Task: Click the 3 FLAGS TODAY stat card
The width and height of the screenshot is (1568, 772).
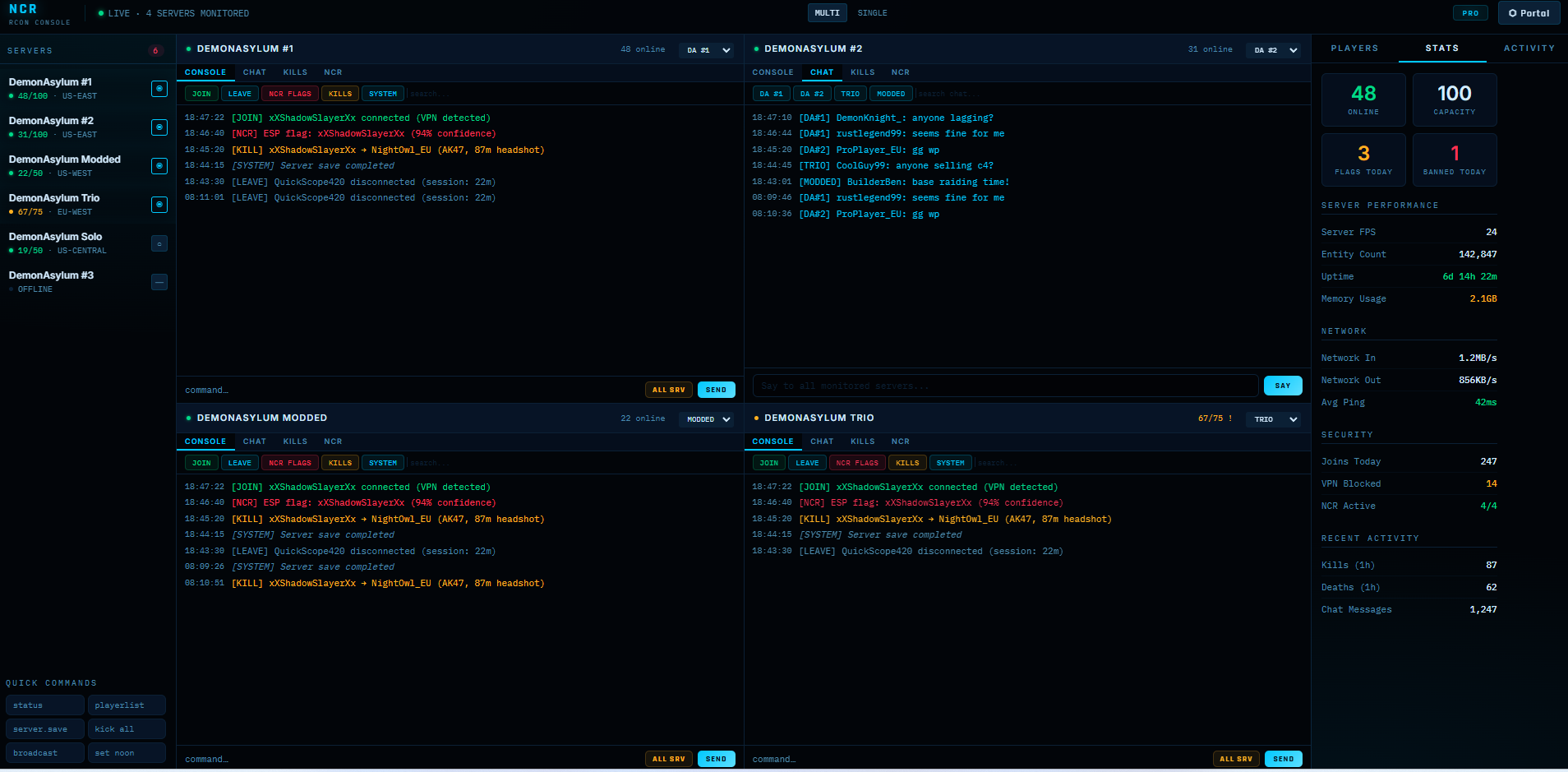Action: (x=1363, y=160)
